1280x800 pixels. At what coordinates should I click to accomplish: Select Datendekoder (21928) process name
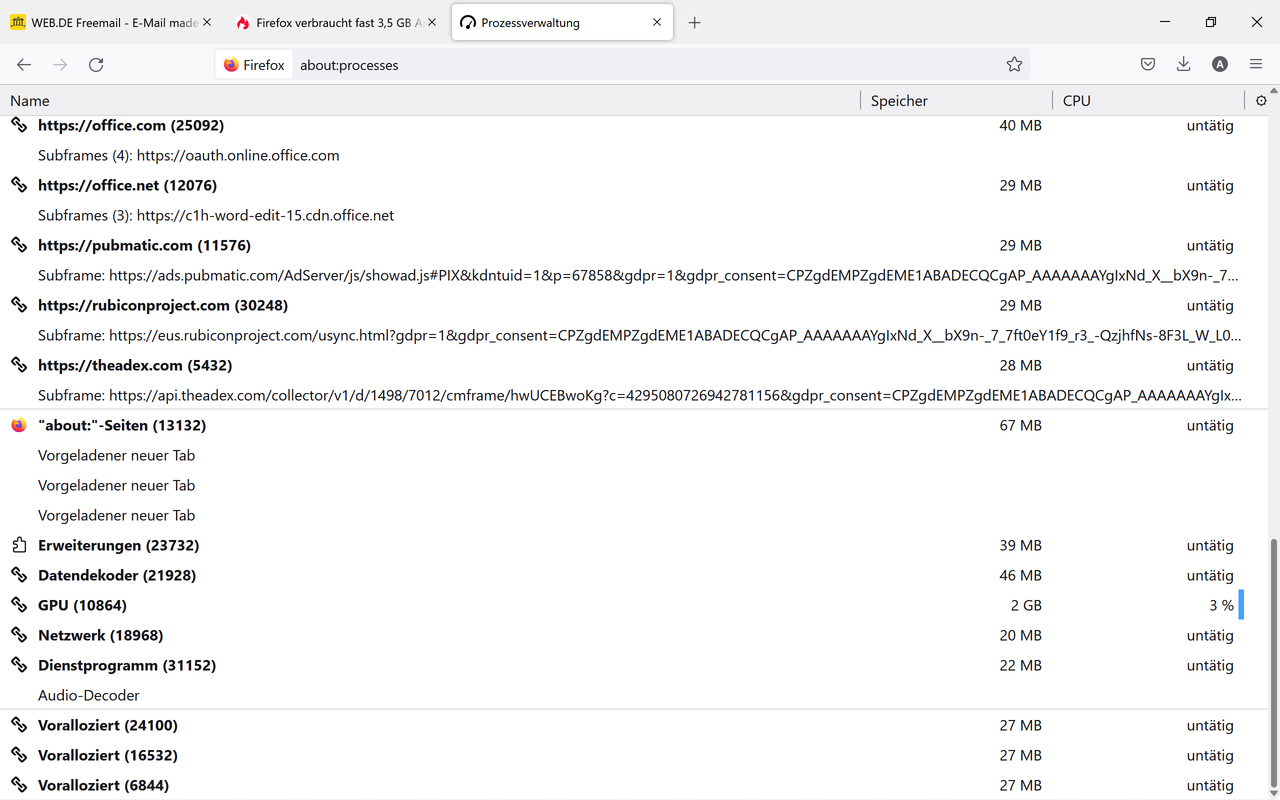point(117,575)
